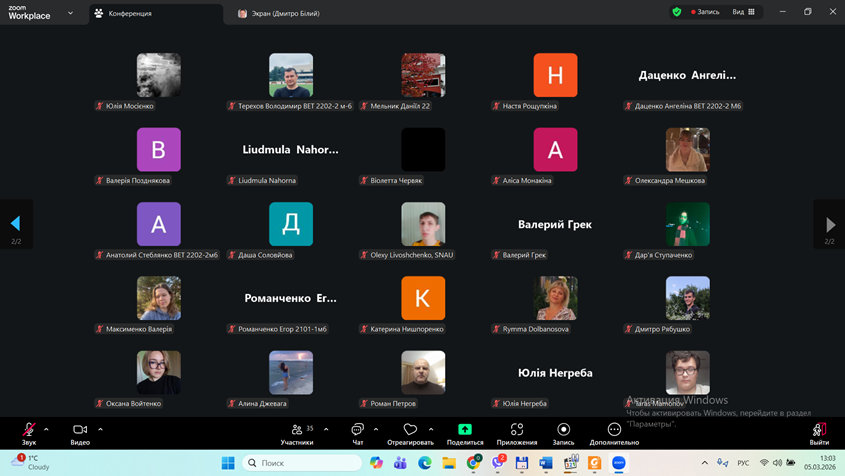The image size is (845, 476).
Task: Open the Приложения apps icon
Action: point(517,430)
